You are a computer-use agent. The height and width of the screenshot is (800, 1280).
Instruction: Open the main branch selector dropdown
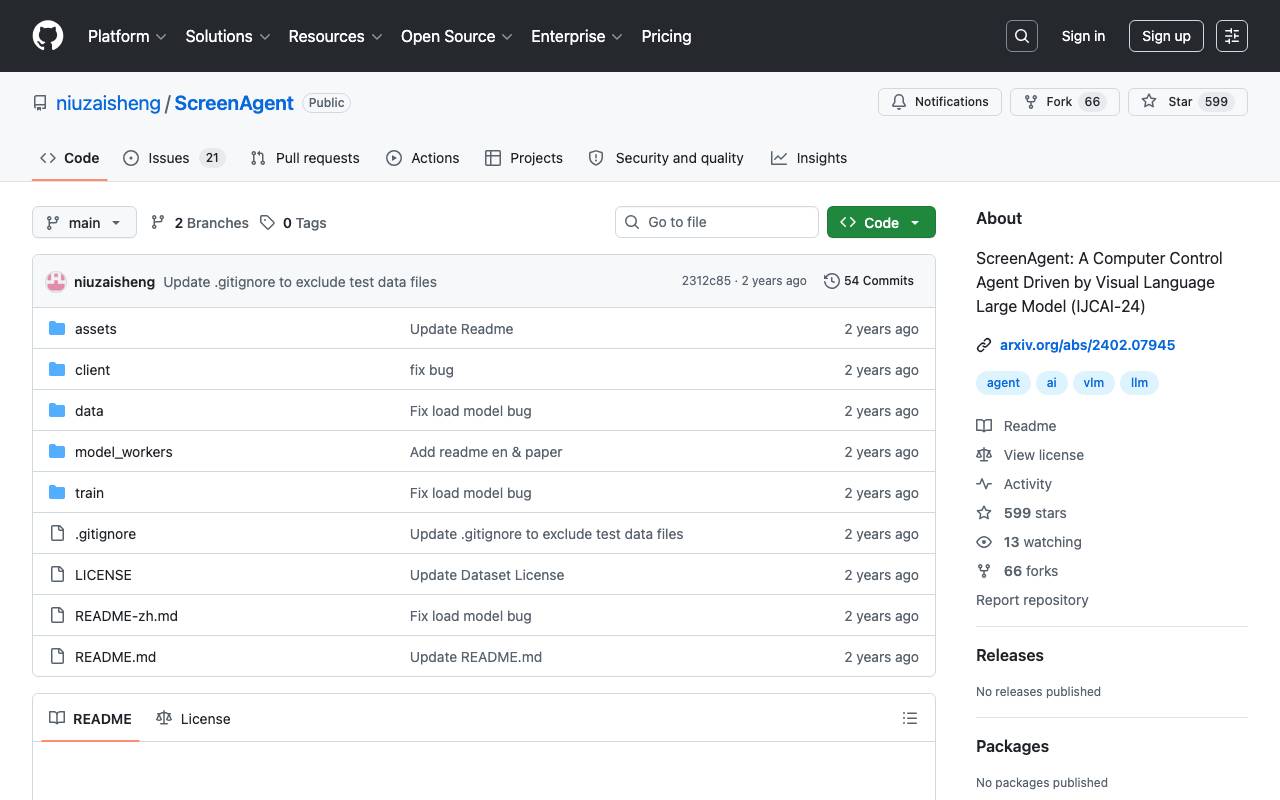(x=84, y=222)
